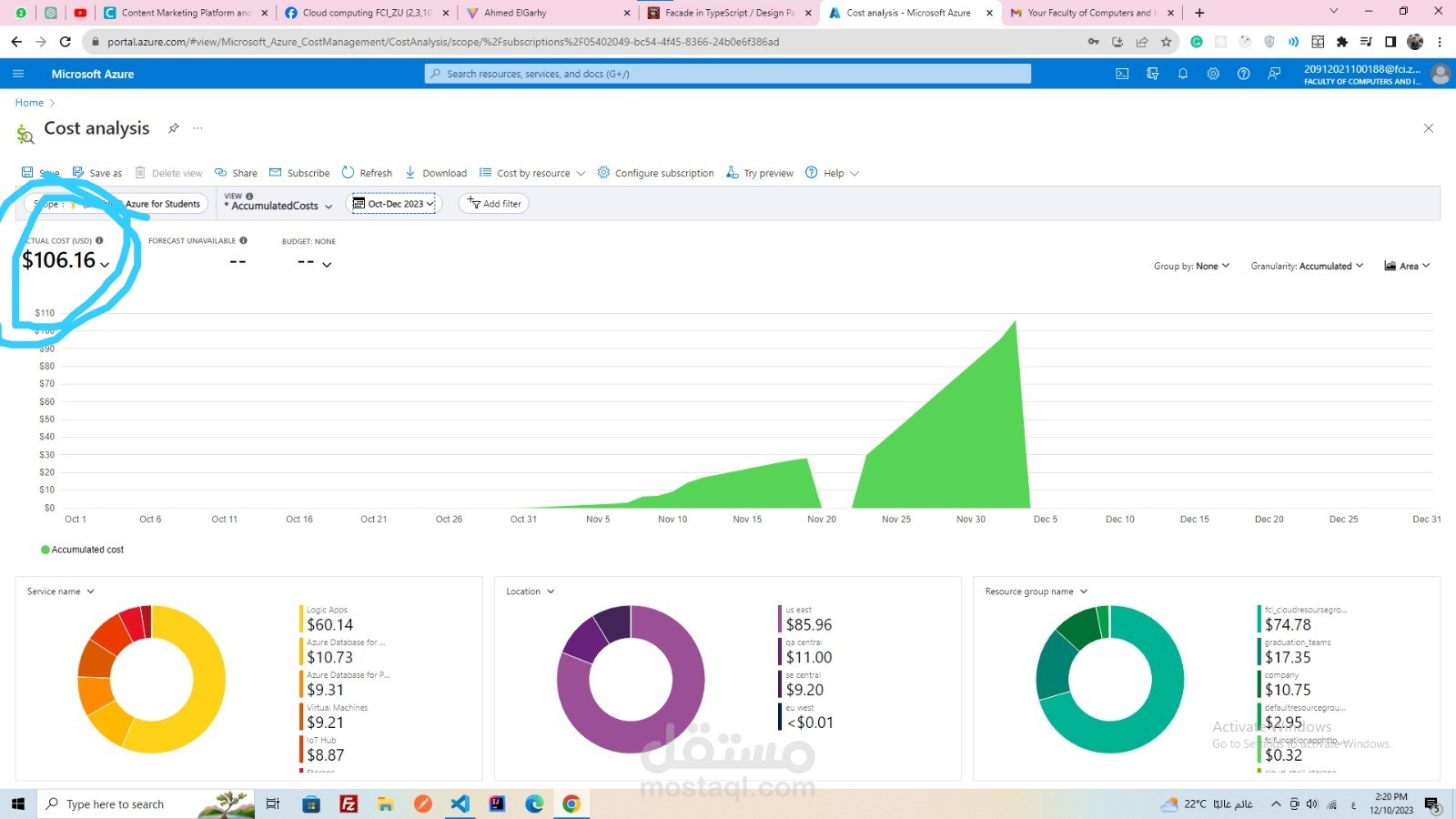Switch to the Ahmed ElGarhy tab

548,13
